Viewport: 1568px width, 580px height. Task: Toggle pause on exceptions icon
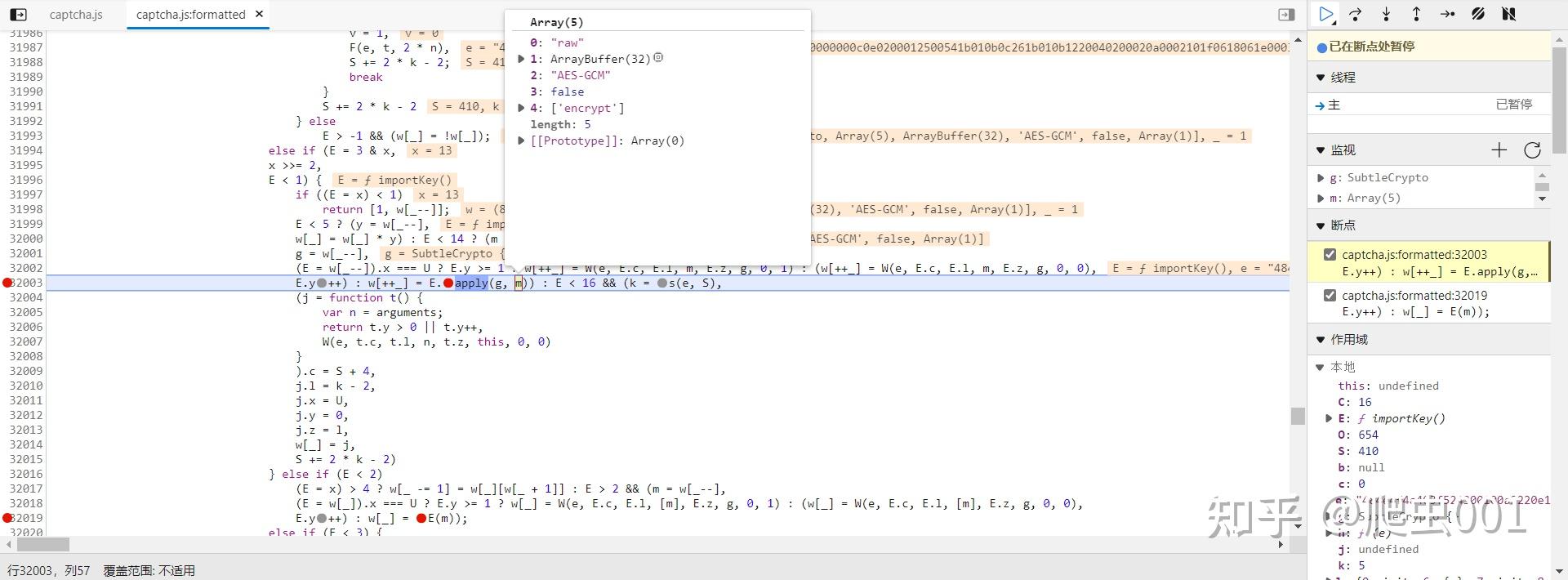pos(1508,14)
